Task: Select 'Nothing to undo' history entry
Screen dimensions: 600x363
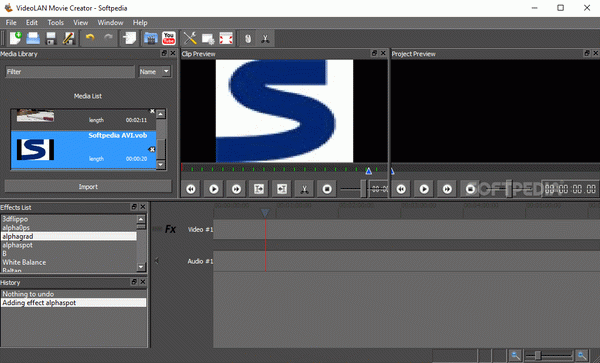Action: point(73,294)
